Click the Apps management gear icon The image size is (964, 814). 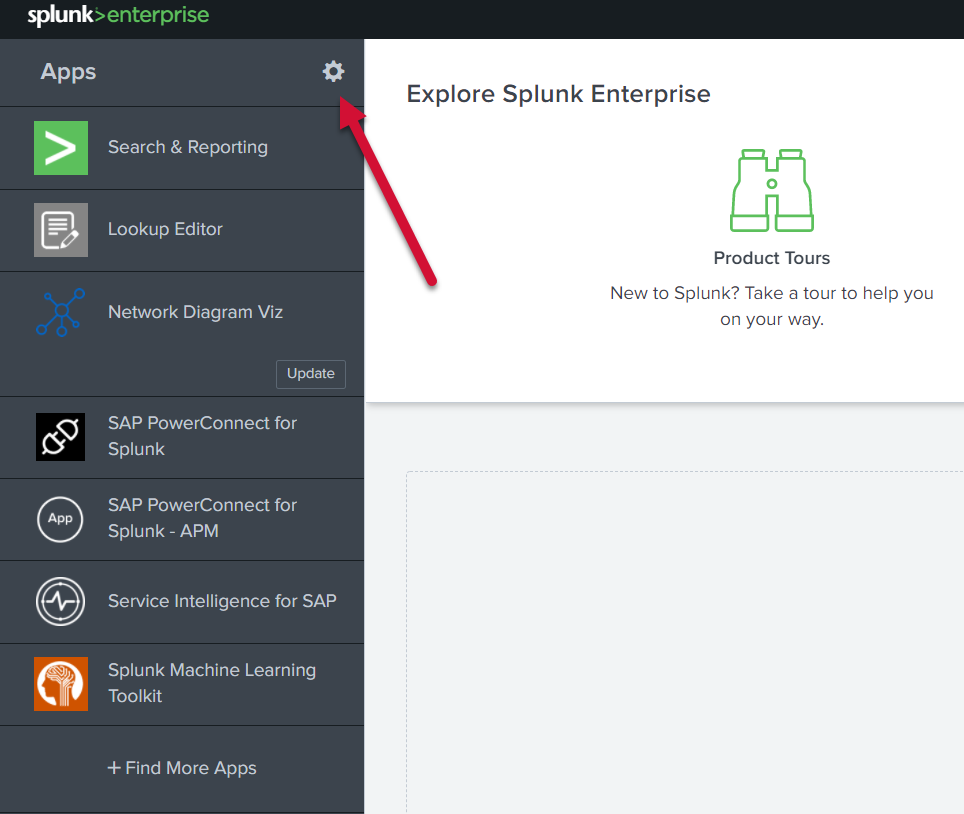[x=333, y=71]
